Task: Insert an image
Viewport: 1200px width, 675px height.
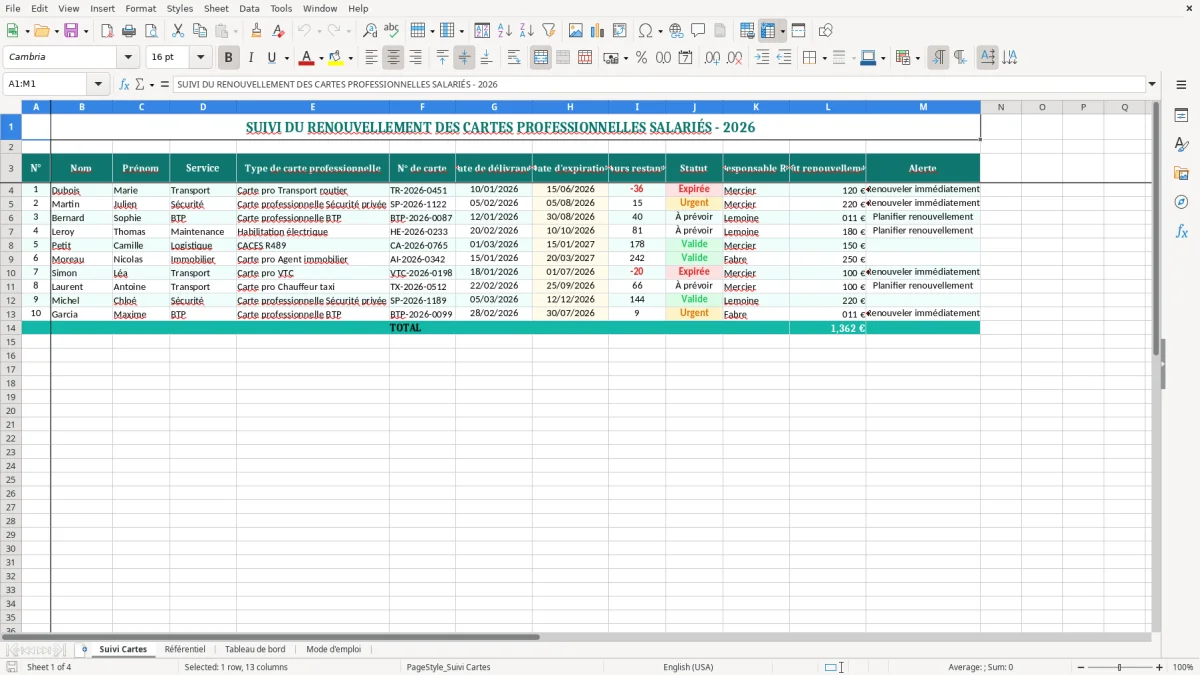Action: (x=576, y=31)
